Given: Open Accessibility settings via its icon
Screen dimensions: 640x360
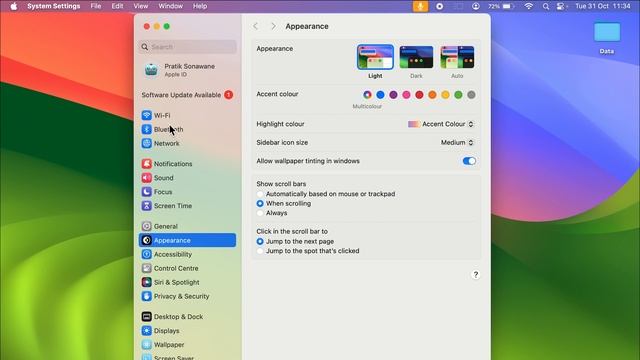Looking at the screenshot, I should click(147, 254).
